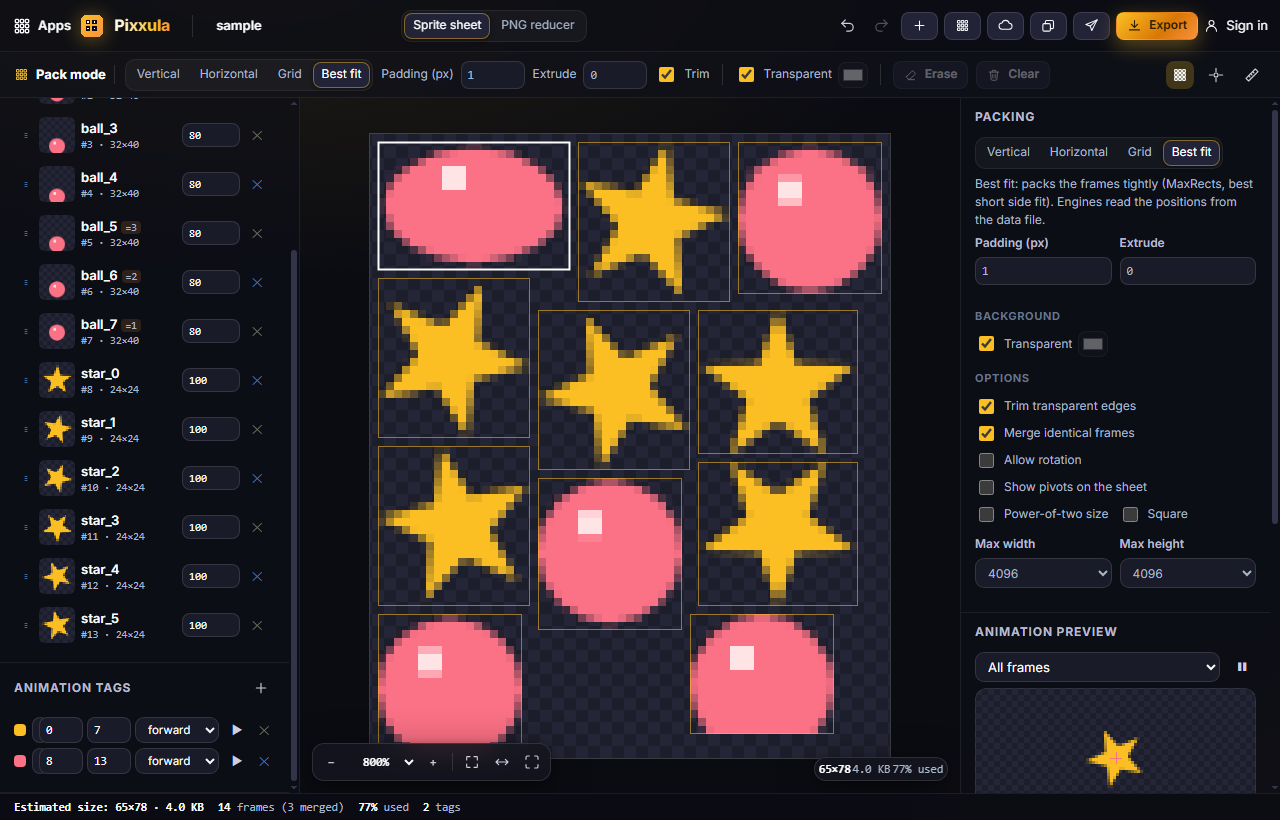Add a new animation tag
This screenshot has height=820, width=1280.
pos(261,688)
